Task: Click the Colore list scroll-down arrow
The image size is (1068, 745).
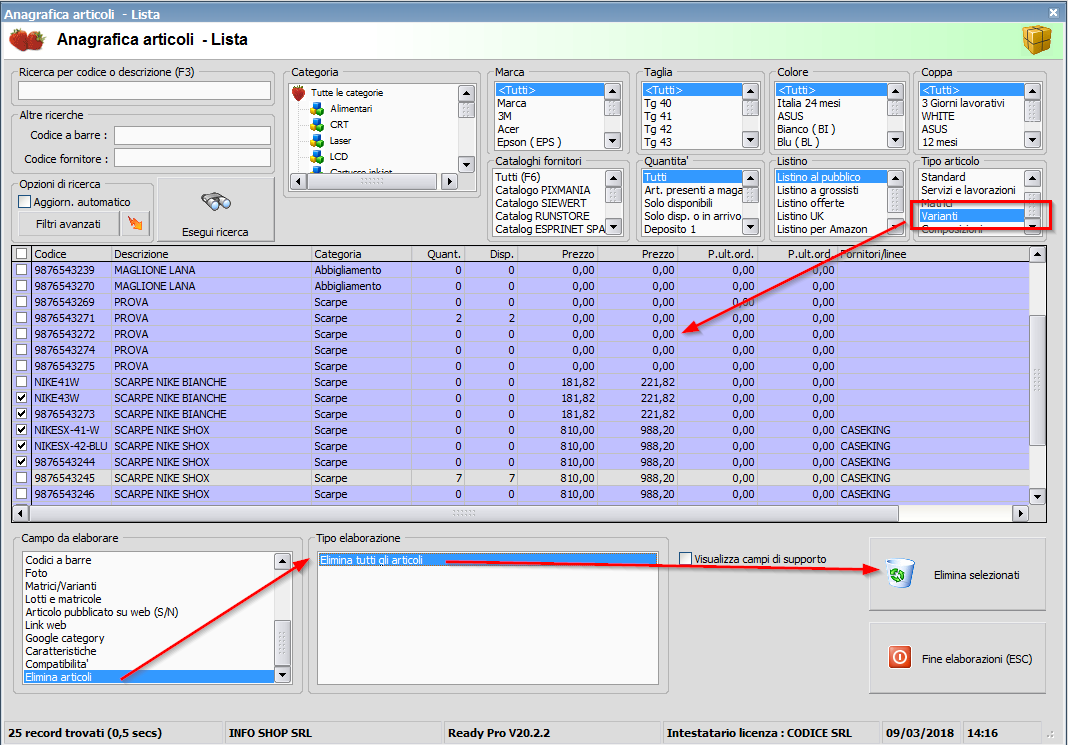Action: (x=895, y=141)
